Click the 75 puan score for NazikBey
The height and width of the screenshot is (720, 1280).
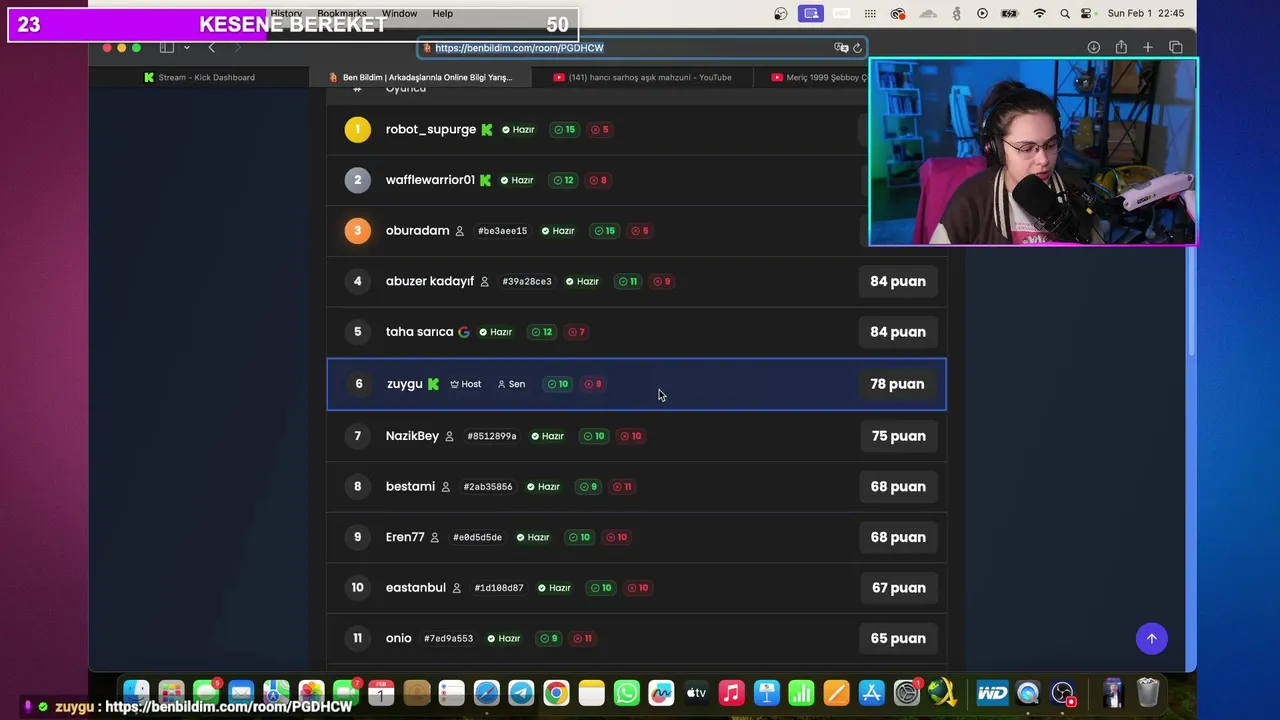click(898, 436)
